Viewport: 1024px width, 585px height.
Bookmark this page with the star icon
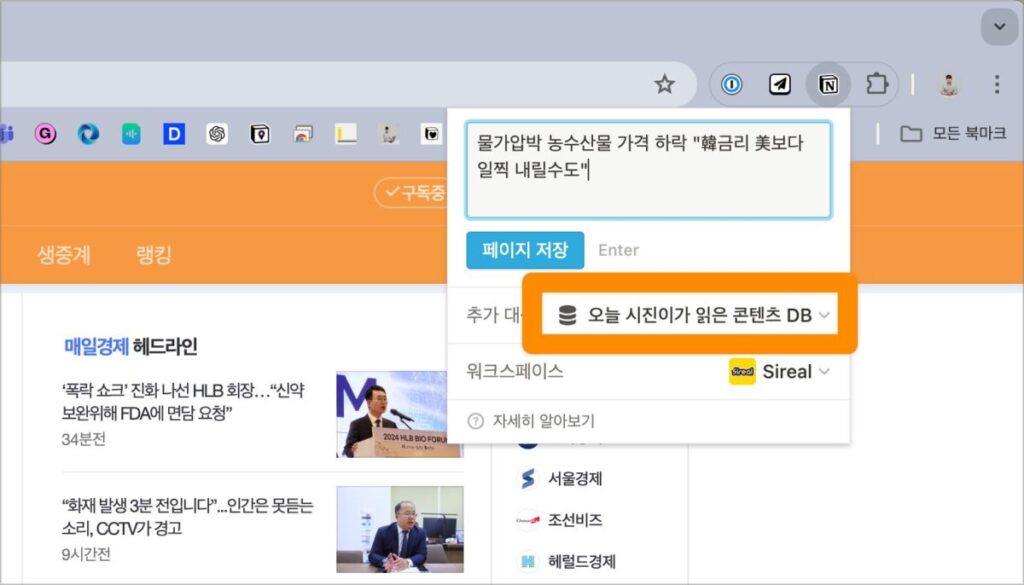click(664, 85)
